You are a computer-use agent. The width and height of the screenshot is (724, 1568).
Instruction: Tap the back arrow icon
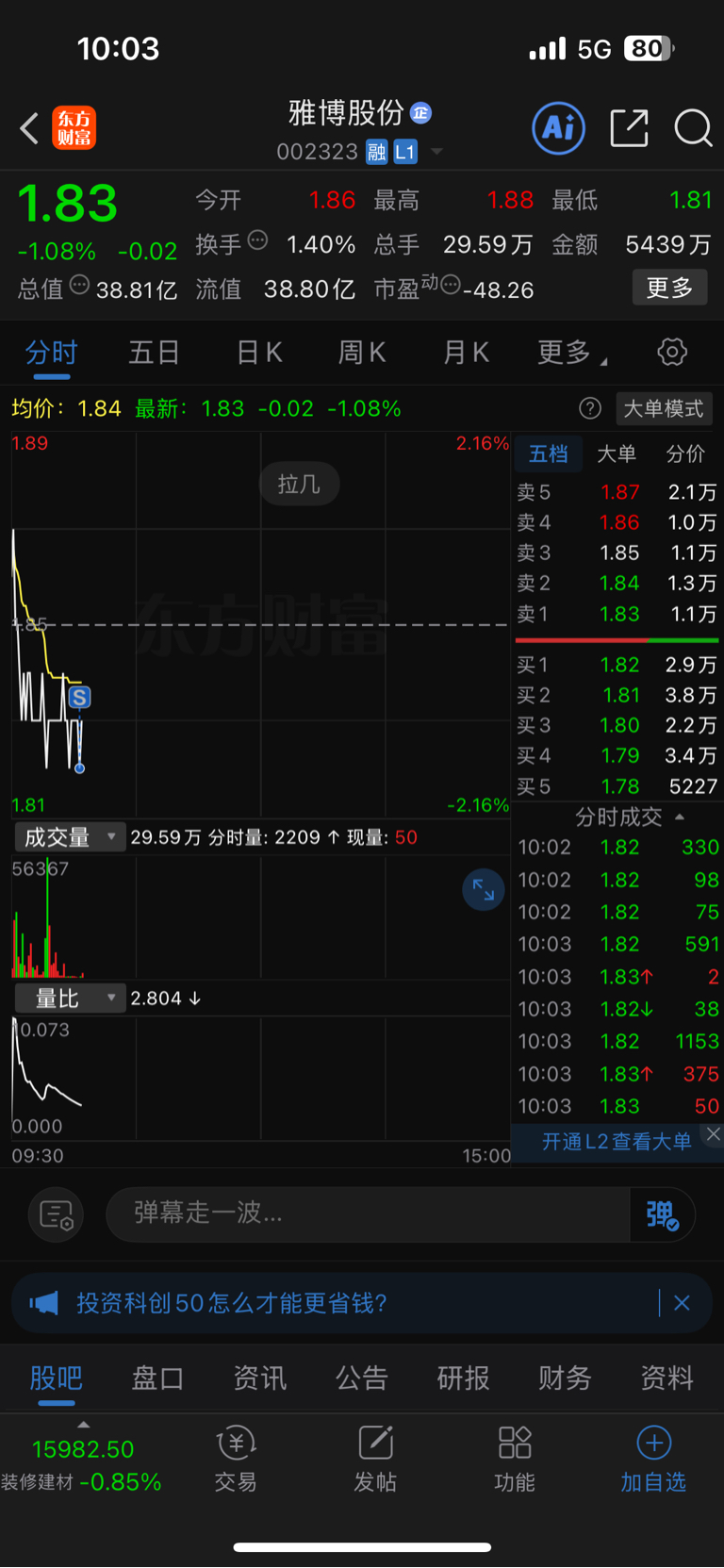pyautogui.click(x=29, y=128)
